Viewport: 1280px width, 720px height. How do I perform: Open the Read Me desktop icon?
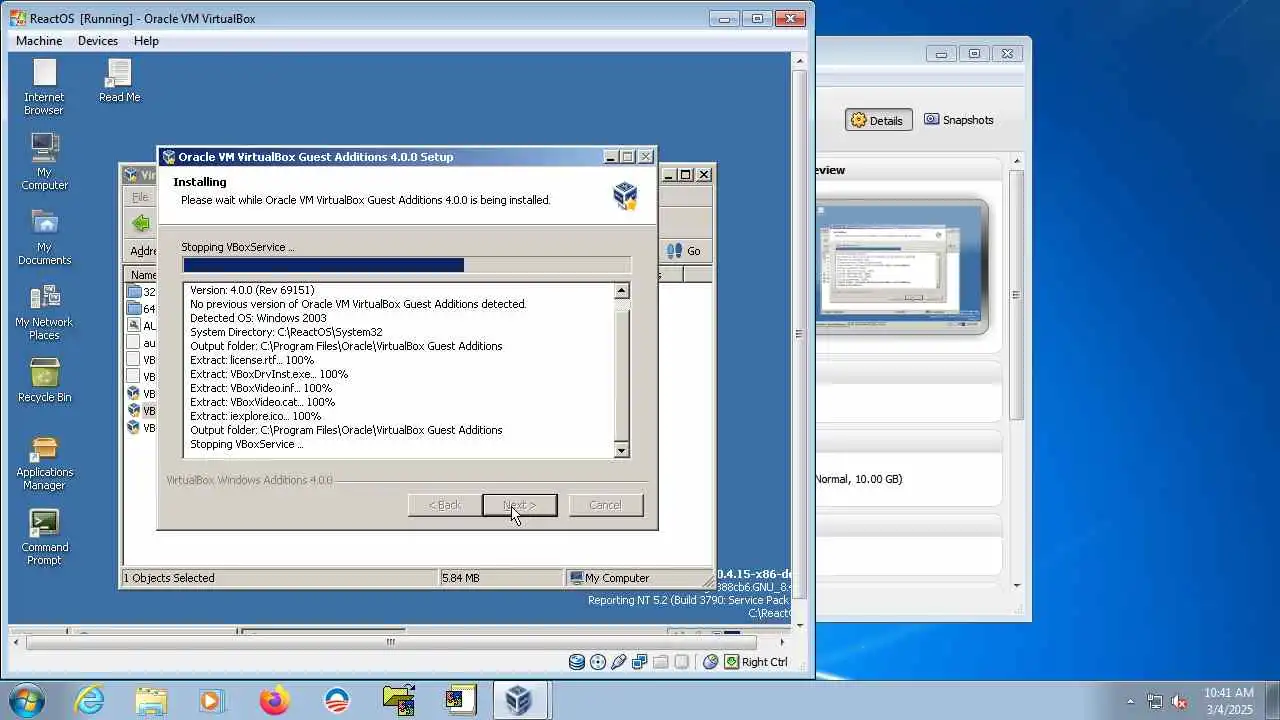119,81
